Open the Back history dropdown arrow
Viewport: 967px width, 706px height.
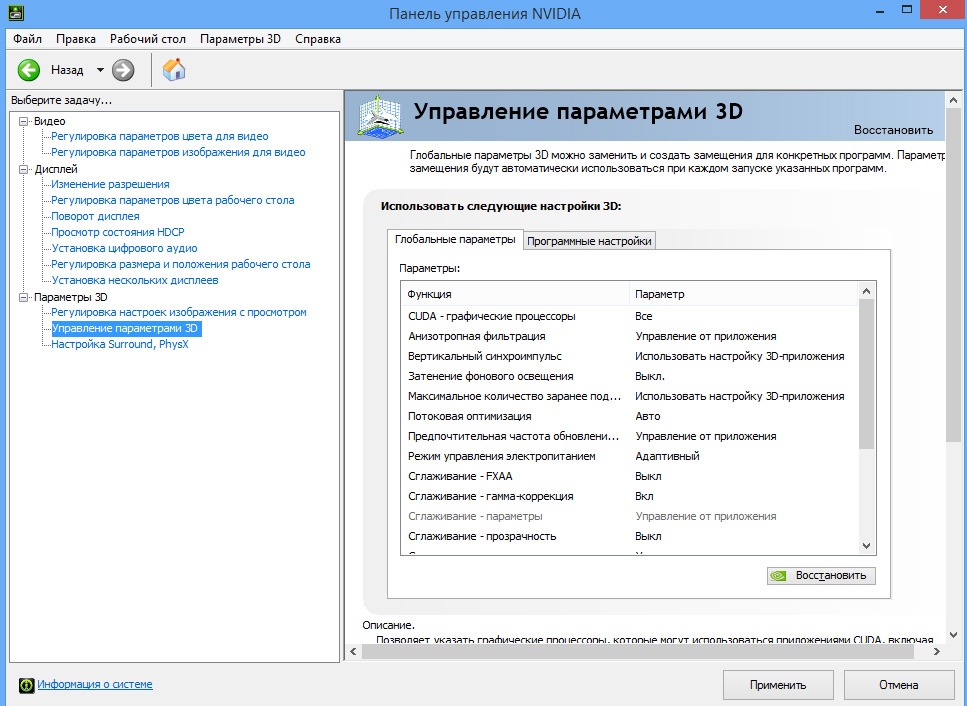100,70
